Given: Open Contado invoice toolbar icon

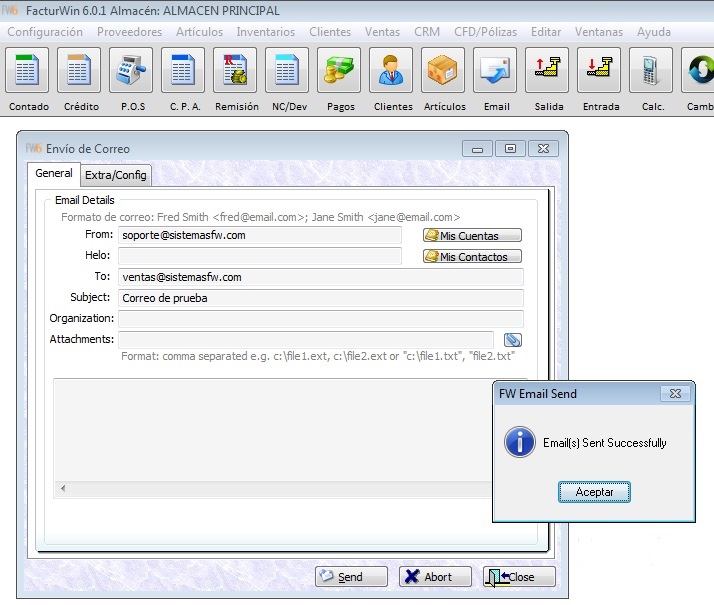Looking at the screenshot, I should click(x=27, y=70).
